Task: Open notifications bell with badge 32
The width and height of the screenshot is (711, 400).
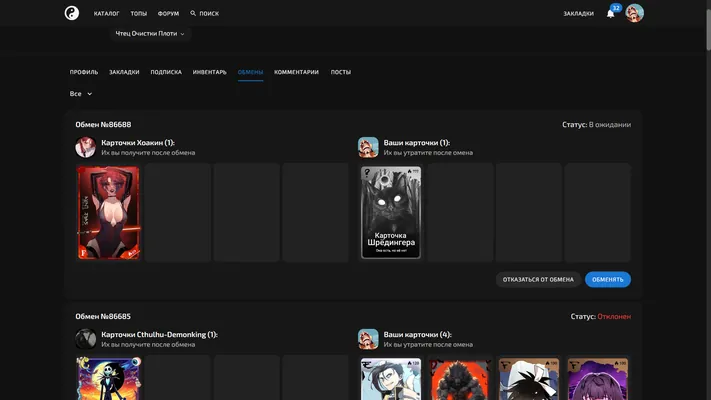Action: pyautogui.click(x=611, y=13)
